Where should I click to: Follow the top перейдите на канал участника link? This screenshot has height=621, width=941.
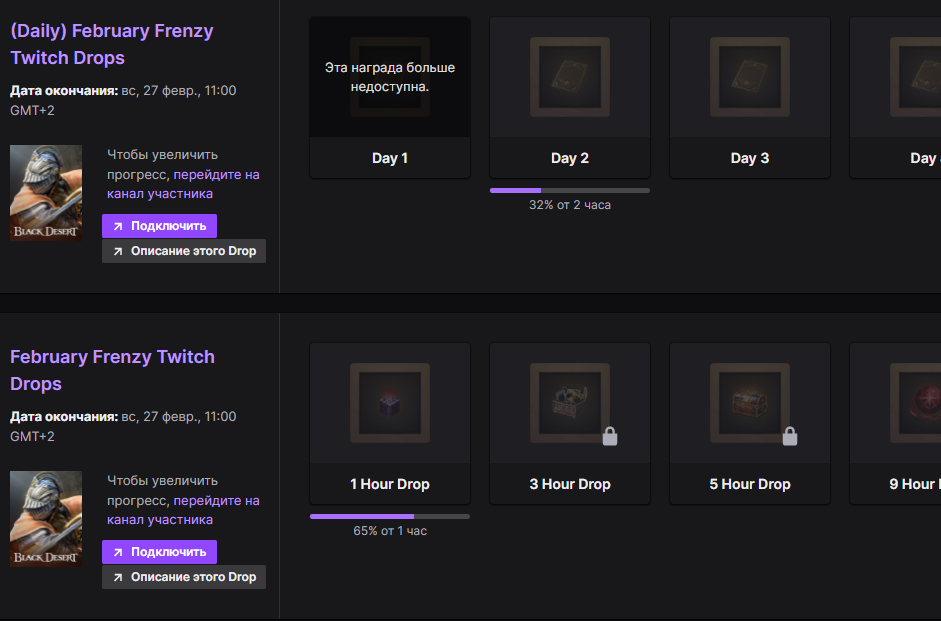[x=183, y=184]
